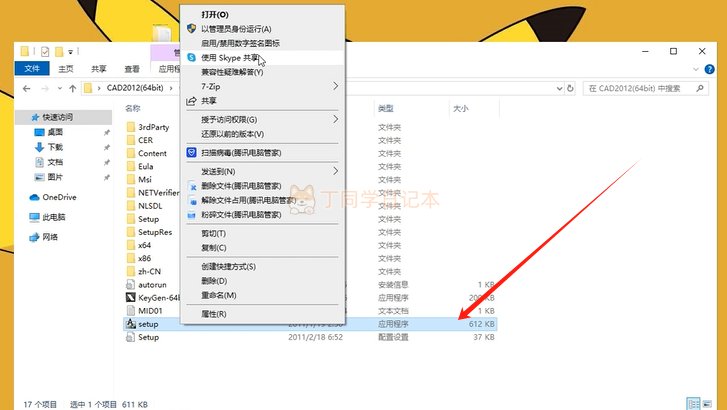Run as administrator 以管理员身份运行(A)
727x410 pixels.
point(262,29)
